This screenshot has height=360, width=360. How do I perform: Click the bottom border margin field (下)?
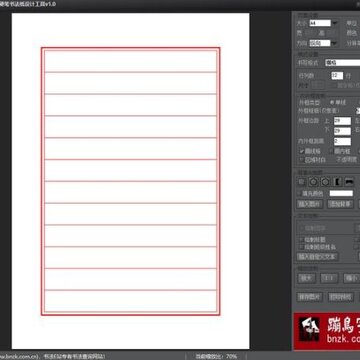[x=342, y=131]
